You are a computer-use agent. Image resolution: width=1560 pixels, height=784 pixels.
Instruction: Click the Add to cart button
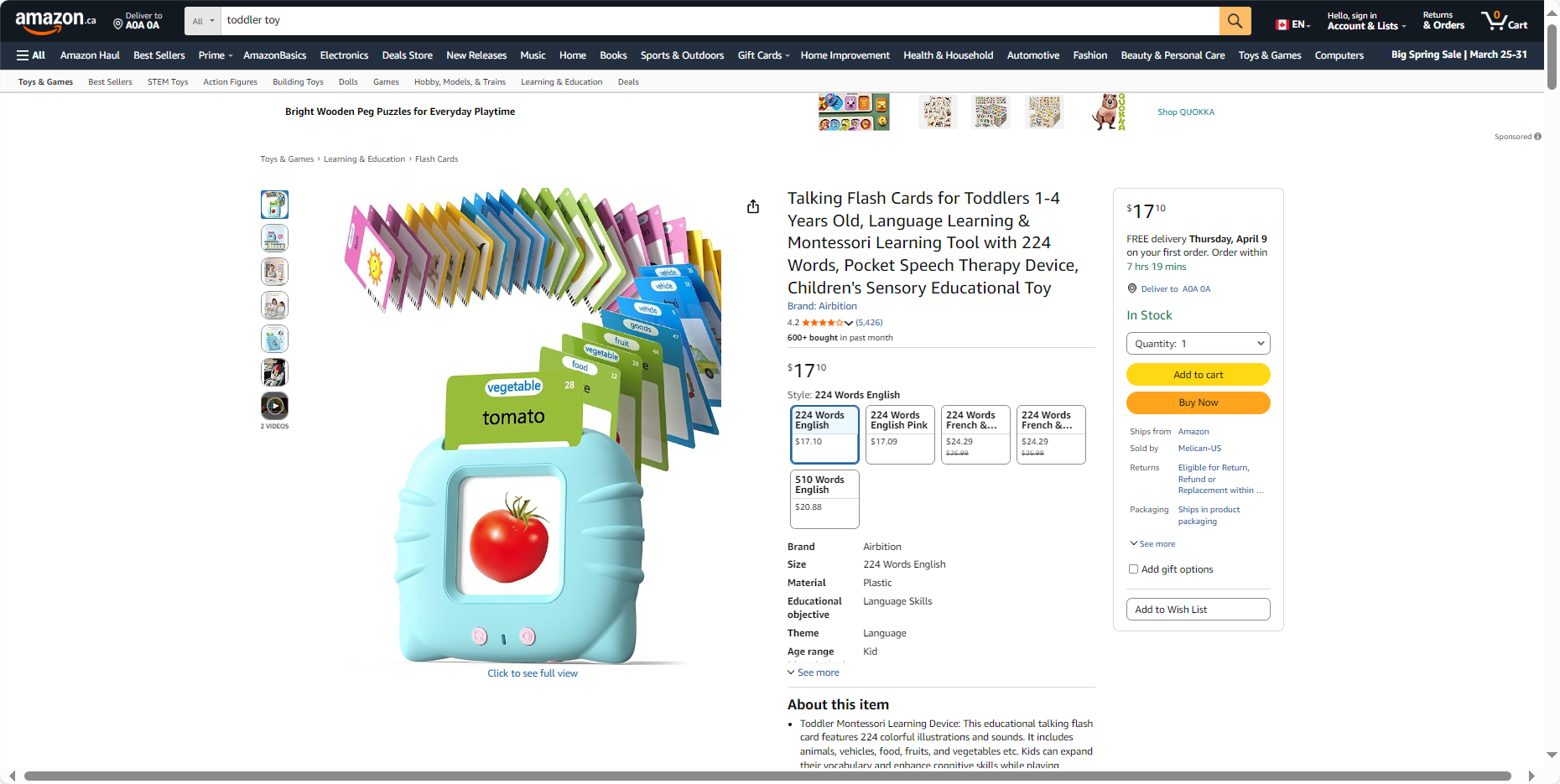tap(1198, 375)
